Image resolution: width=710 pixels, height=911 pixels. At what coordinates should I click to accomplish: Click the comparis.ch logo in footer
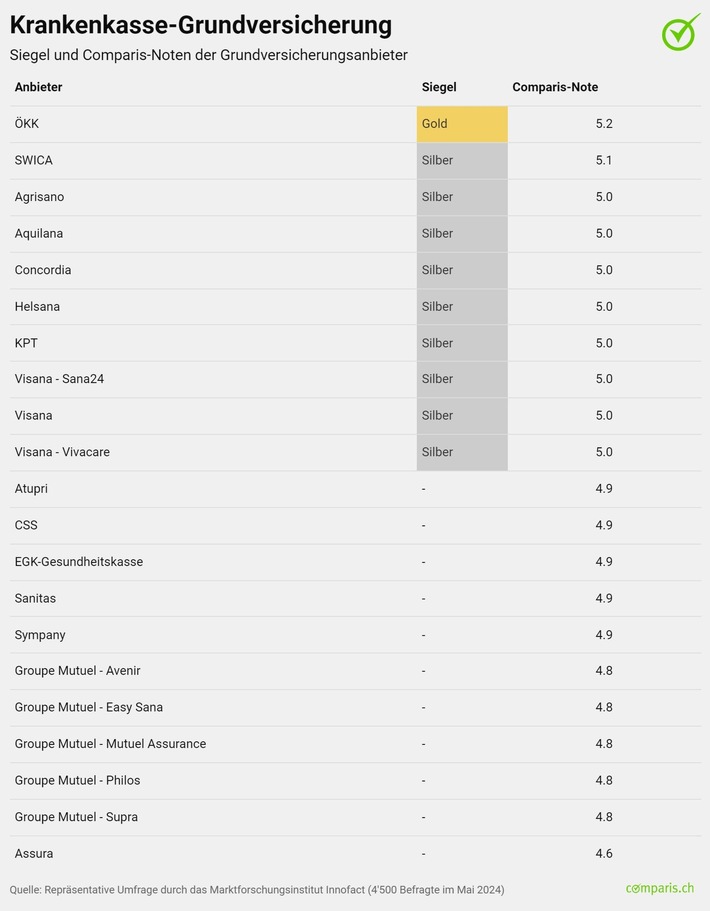(659, 888)
